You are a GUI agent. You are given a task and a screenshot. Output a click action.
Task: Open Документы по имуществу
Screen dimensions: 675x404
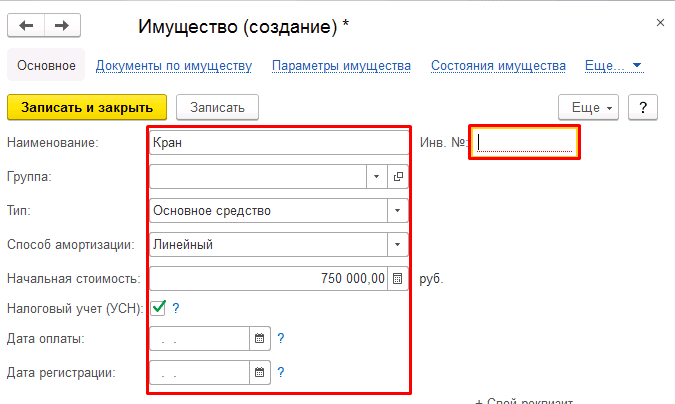(173, 65)
